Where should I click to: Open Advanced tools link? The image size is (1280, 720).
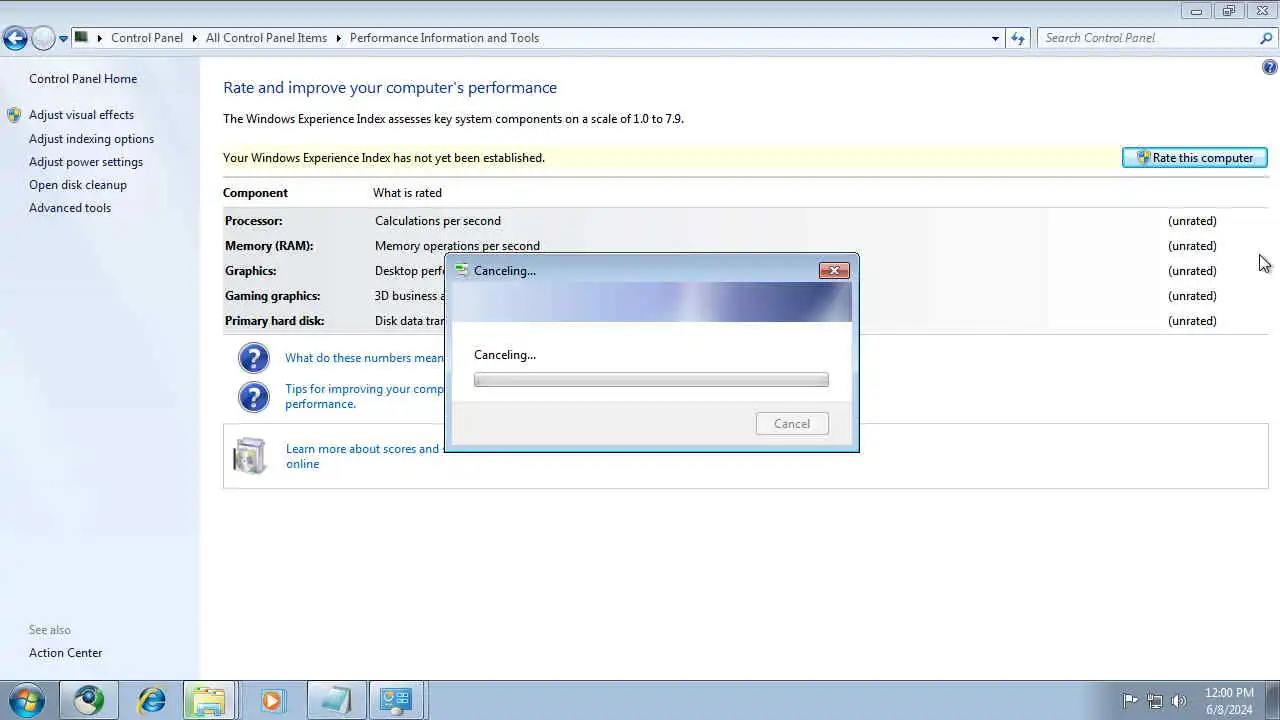coord(70,208)
